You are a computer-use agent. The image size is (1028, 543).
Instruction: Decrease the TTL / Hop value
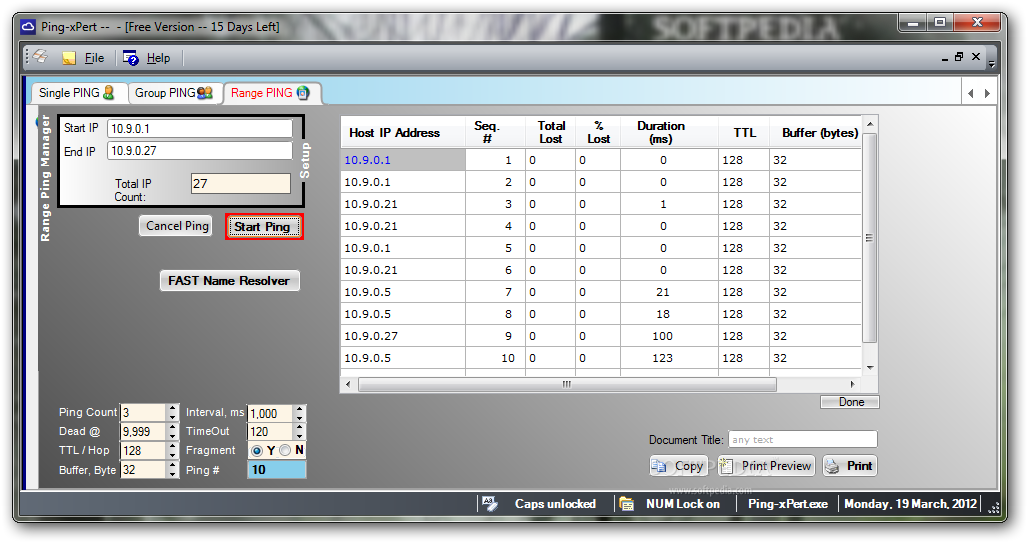click(x=172, y=455)
